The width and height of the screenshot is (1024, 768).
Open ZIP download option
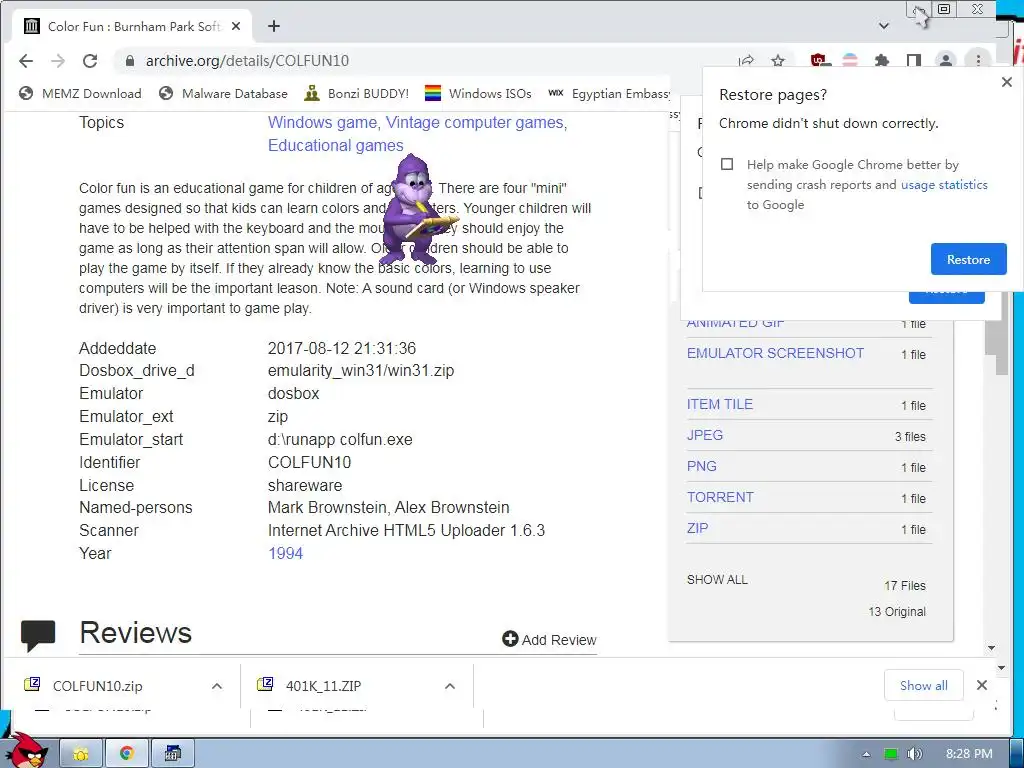697,528
